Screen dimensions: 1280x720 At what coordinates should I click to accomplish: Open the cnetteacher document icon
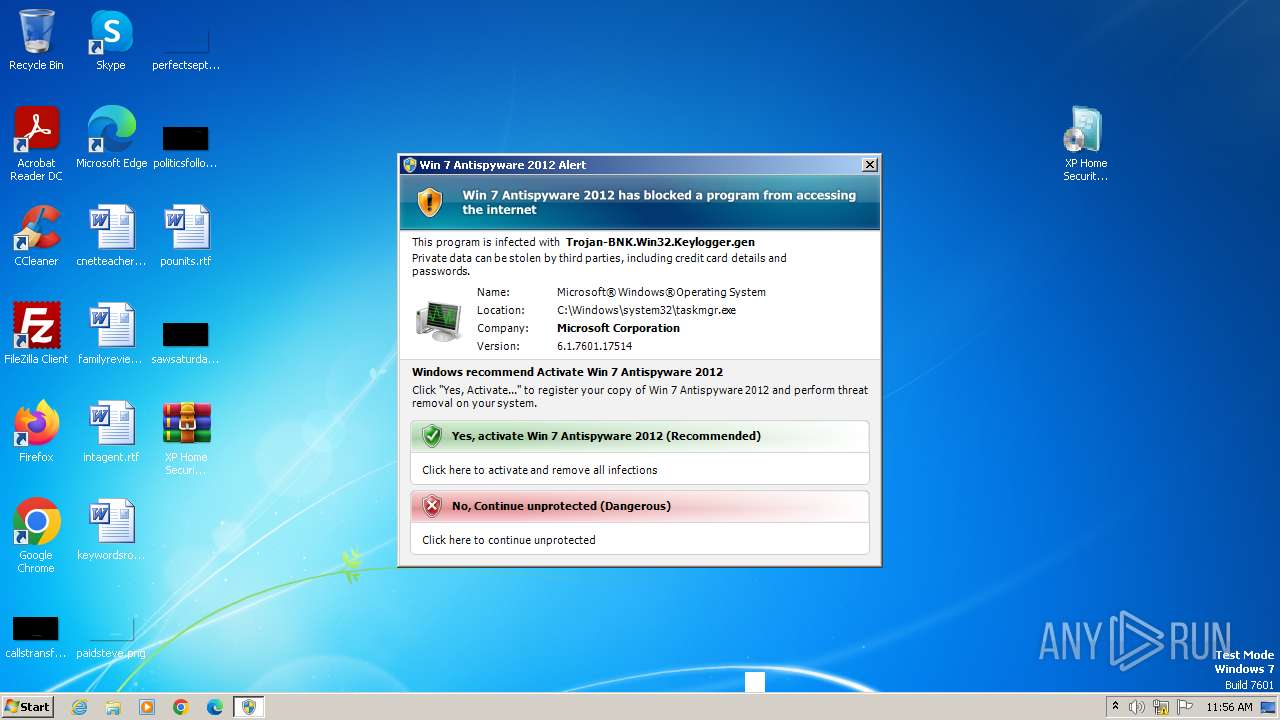[x=111, y=236]
